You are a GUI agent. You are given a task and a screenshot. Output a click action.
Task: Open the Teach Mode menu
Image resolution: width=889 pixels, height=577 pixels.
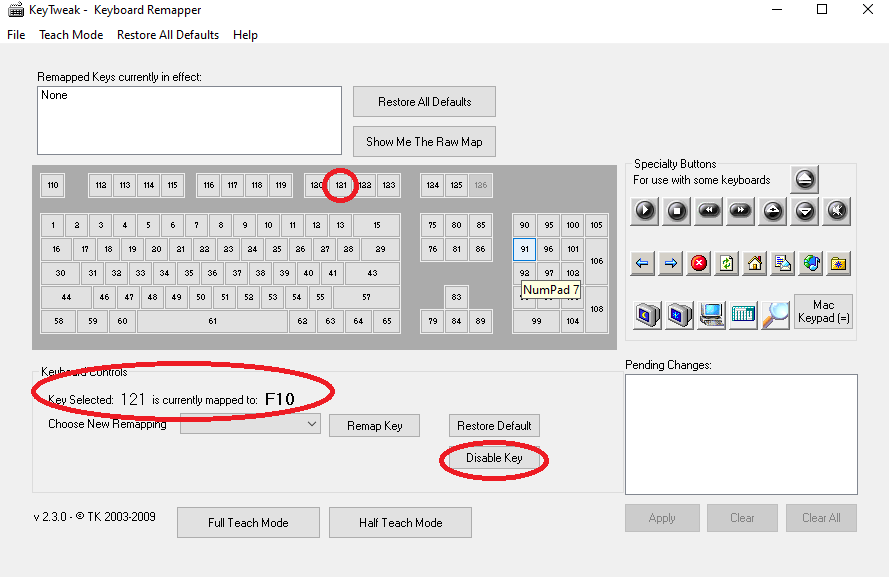[71, 35]
